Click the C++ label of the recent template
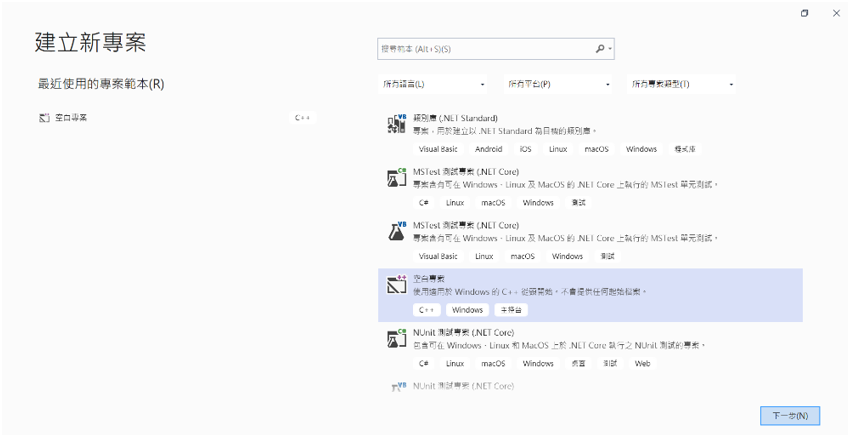 point(302,118)
